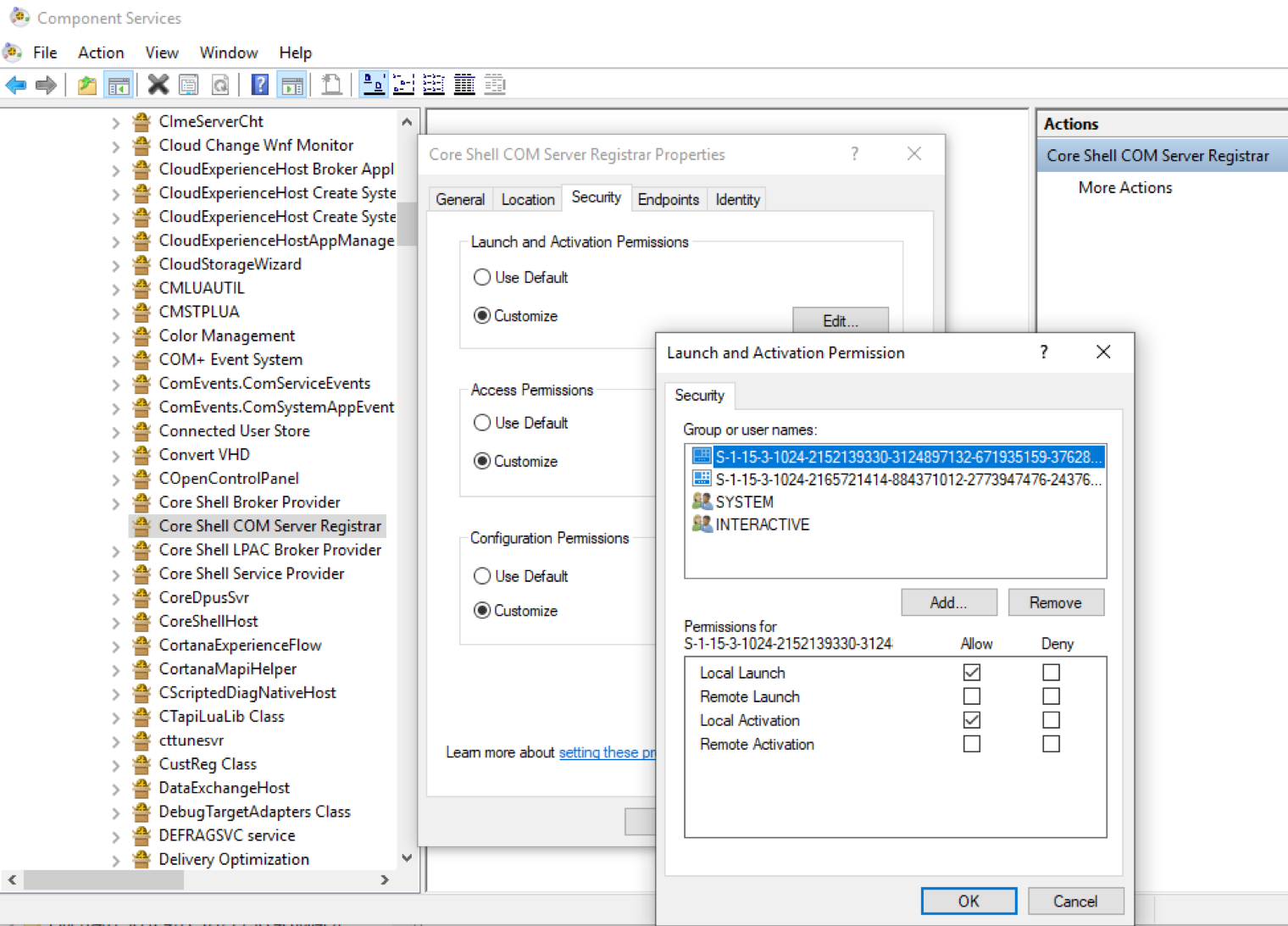Viewport: 1288px width, 926px height.
Task: Select the INTERACTIVE group entry
Action: coord(751,525)
